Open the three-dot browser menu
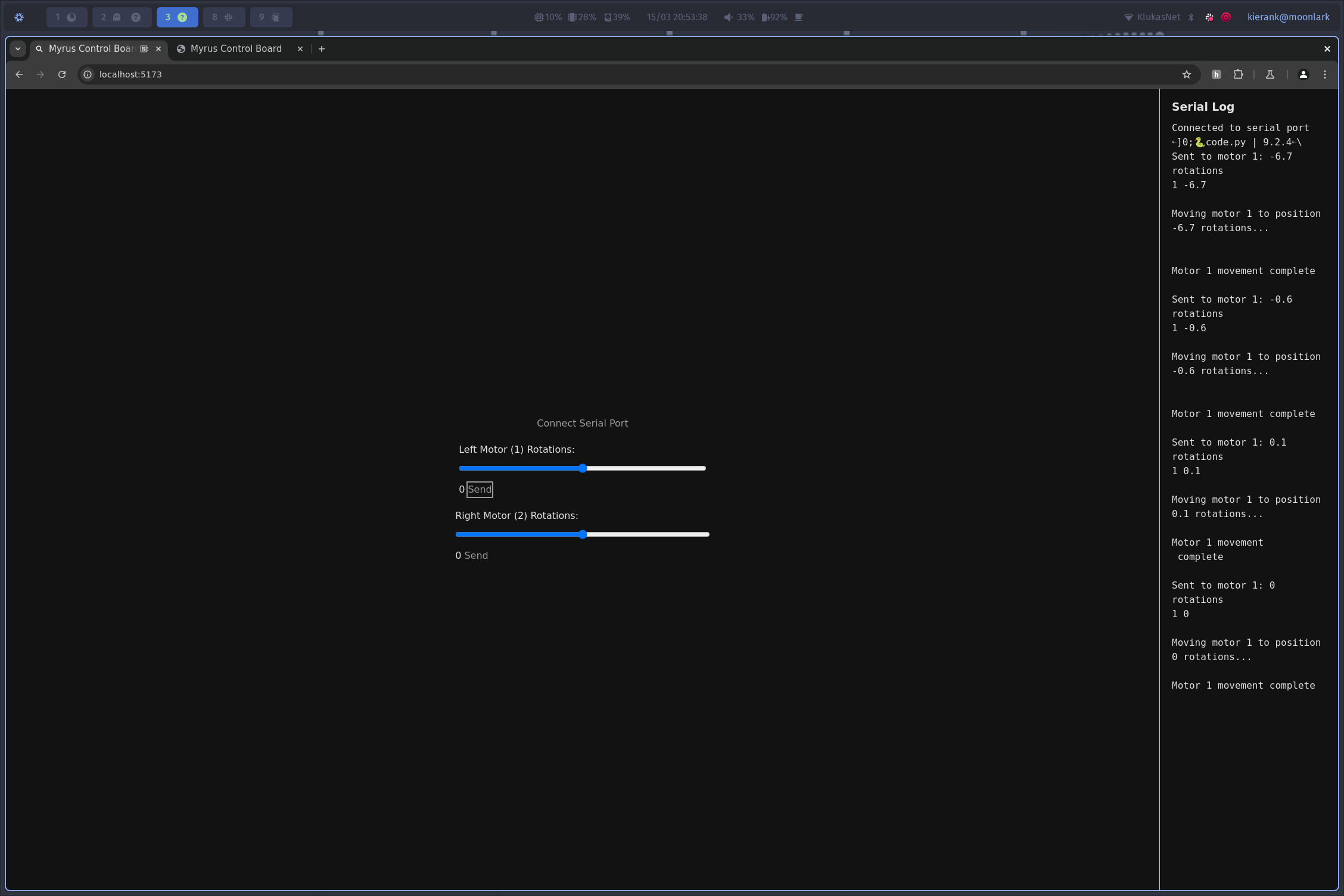1344x896 pixels. 1324,74
